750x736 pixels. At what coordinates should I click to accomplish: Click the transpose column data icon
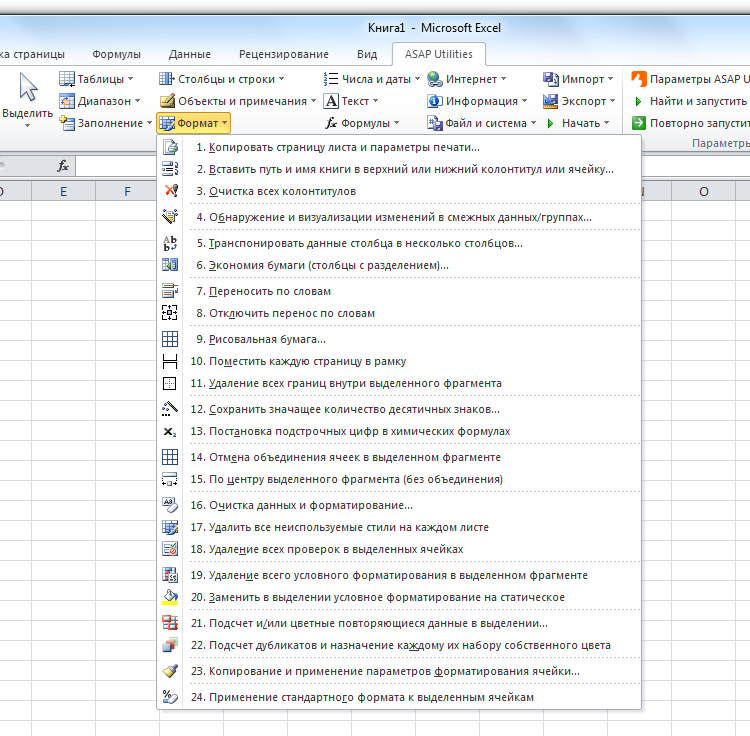pyautogui.click(x=170, y=243)
